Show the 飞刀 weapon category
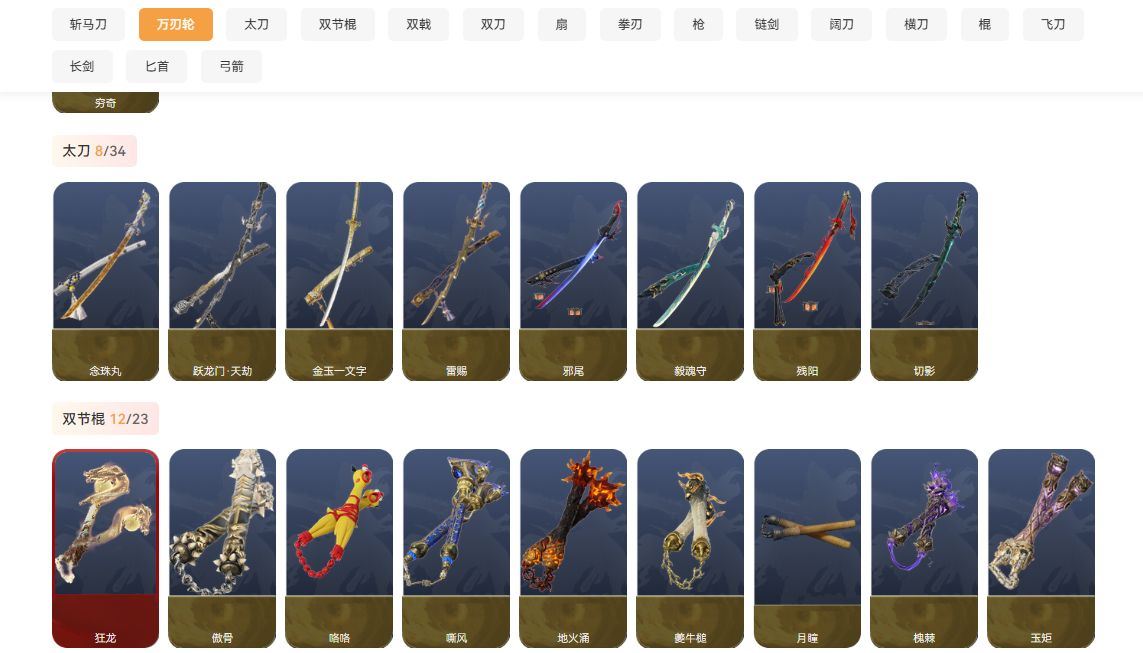This screenshot has height=653, width=1143. 1053,24
